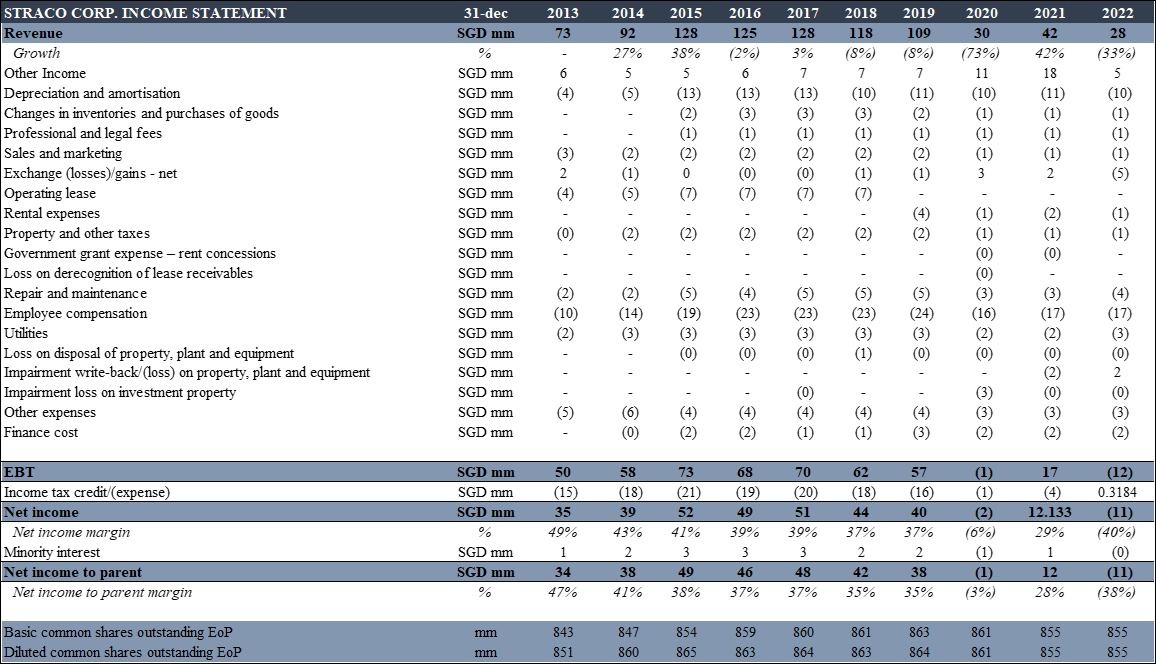1156x664 pixels.
Task: Select diluted shares 2022 value 855
Action: coord(1118,651)
